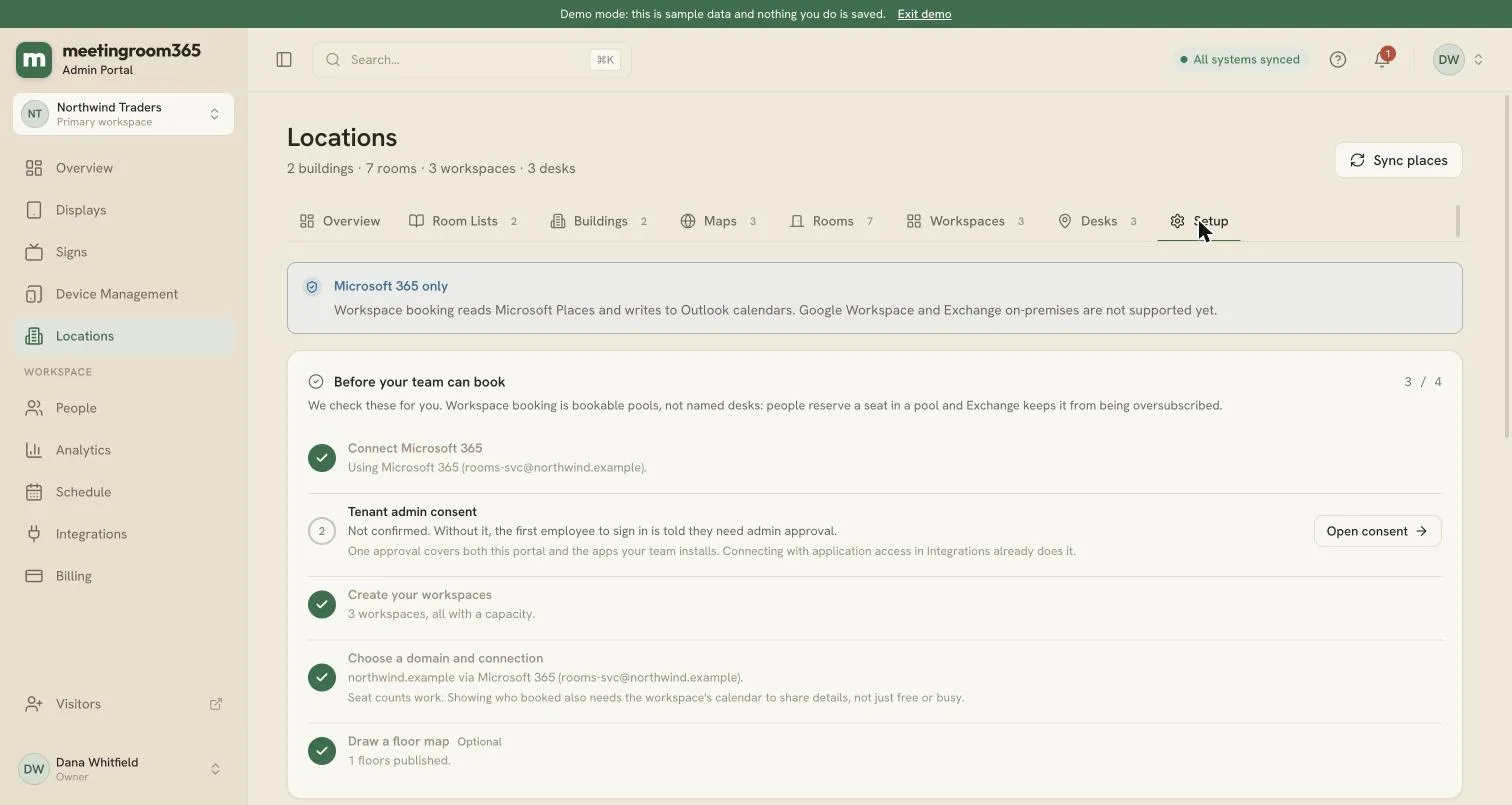Switch to the Overview tab

pyautogui.click(x=340, y=221)
